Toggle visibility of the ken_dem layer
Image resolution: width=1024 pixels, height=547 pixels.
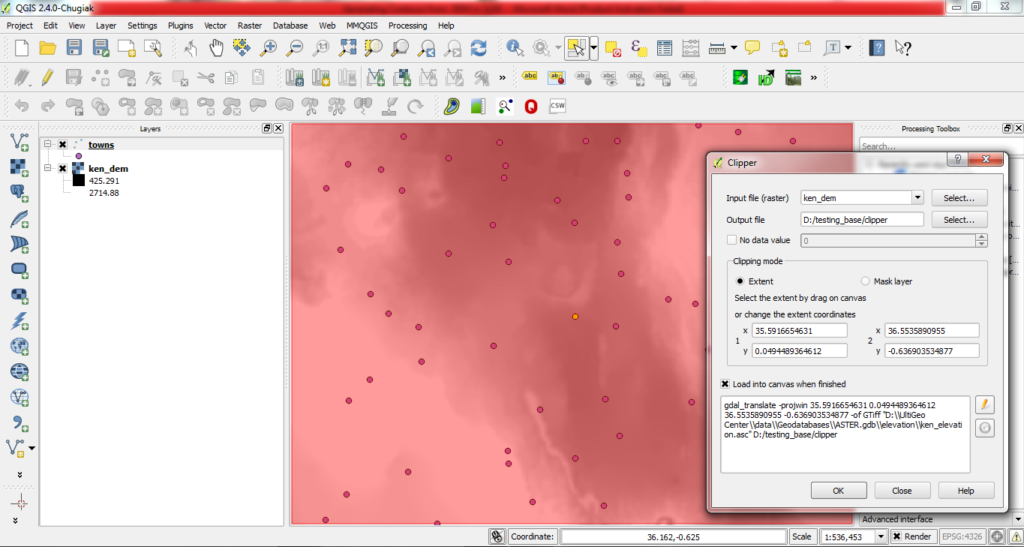tap(63, 168)
